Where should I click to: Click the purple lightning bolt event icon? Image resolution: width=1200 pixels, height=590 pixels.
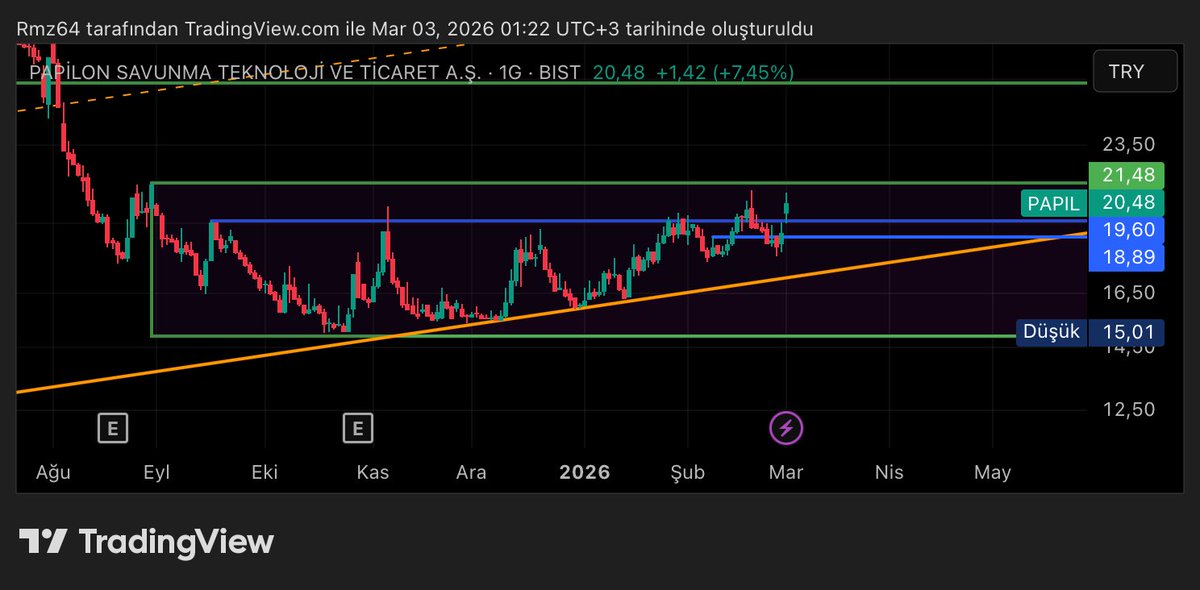click(786, 429)
